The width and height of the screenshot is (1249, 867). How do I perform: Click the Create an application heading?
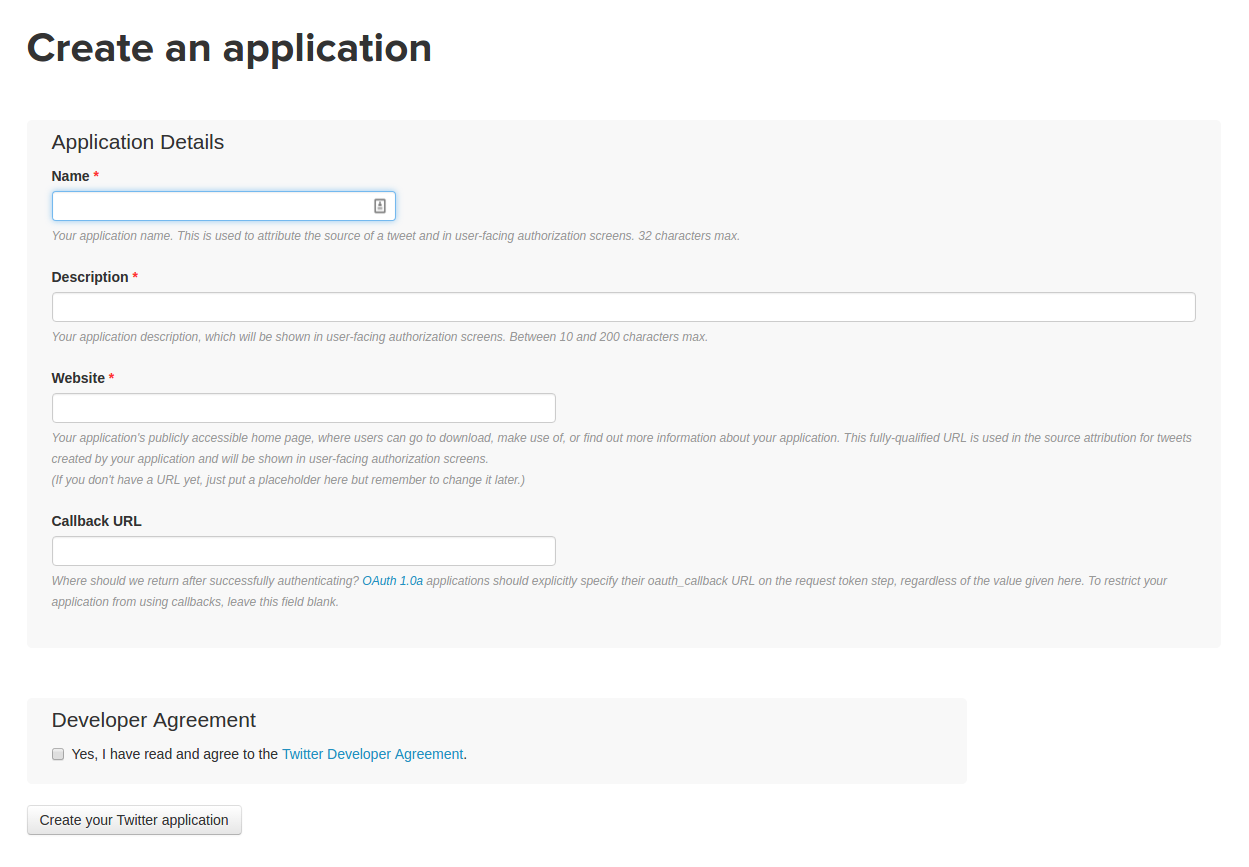click(x=229, y=48)
